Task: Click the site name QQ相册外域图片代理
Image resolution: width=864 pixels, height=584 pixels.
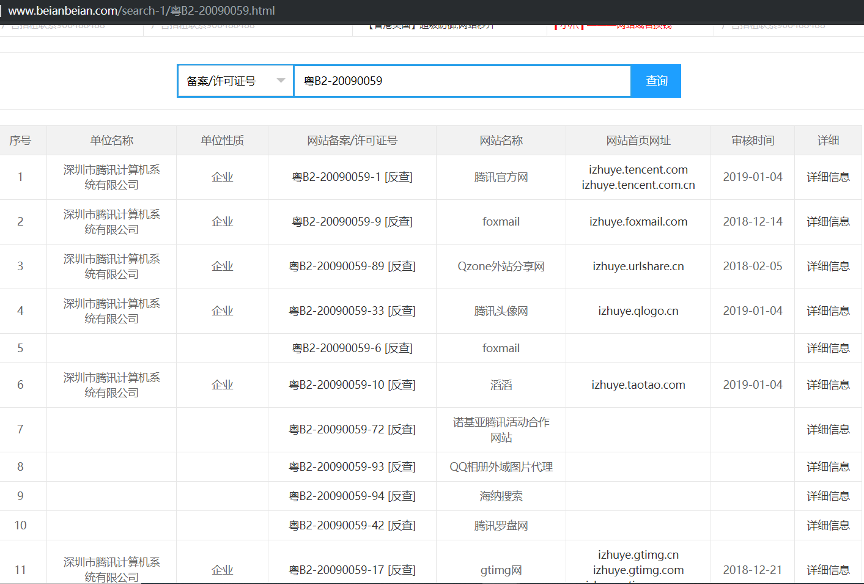Action: click(501, 467)
